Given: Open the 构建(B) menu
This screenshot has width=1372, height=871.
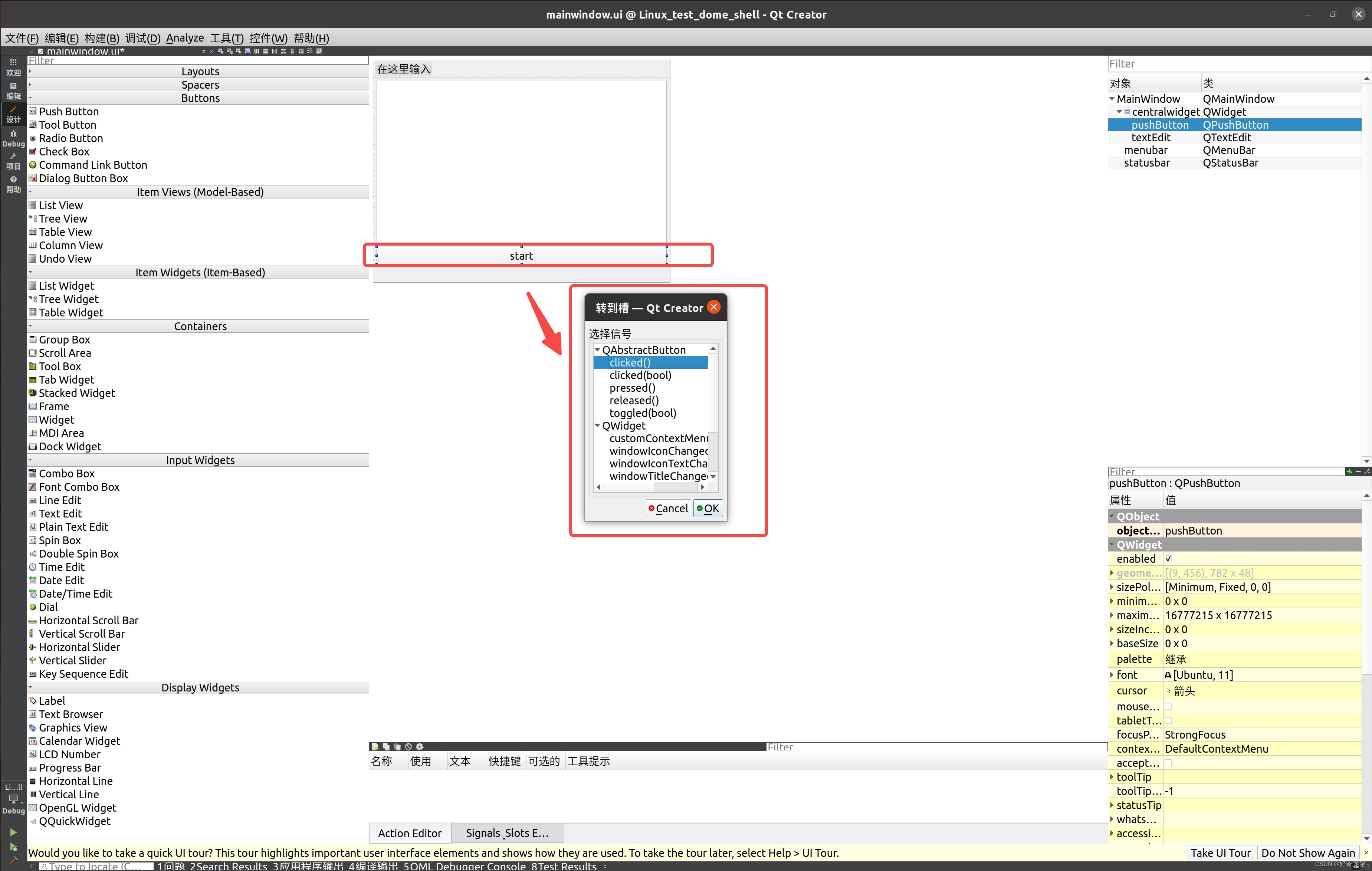Looking at the screenshot, I should click(x=102, y=38).
